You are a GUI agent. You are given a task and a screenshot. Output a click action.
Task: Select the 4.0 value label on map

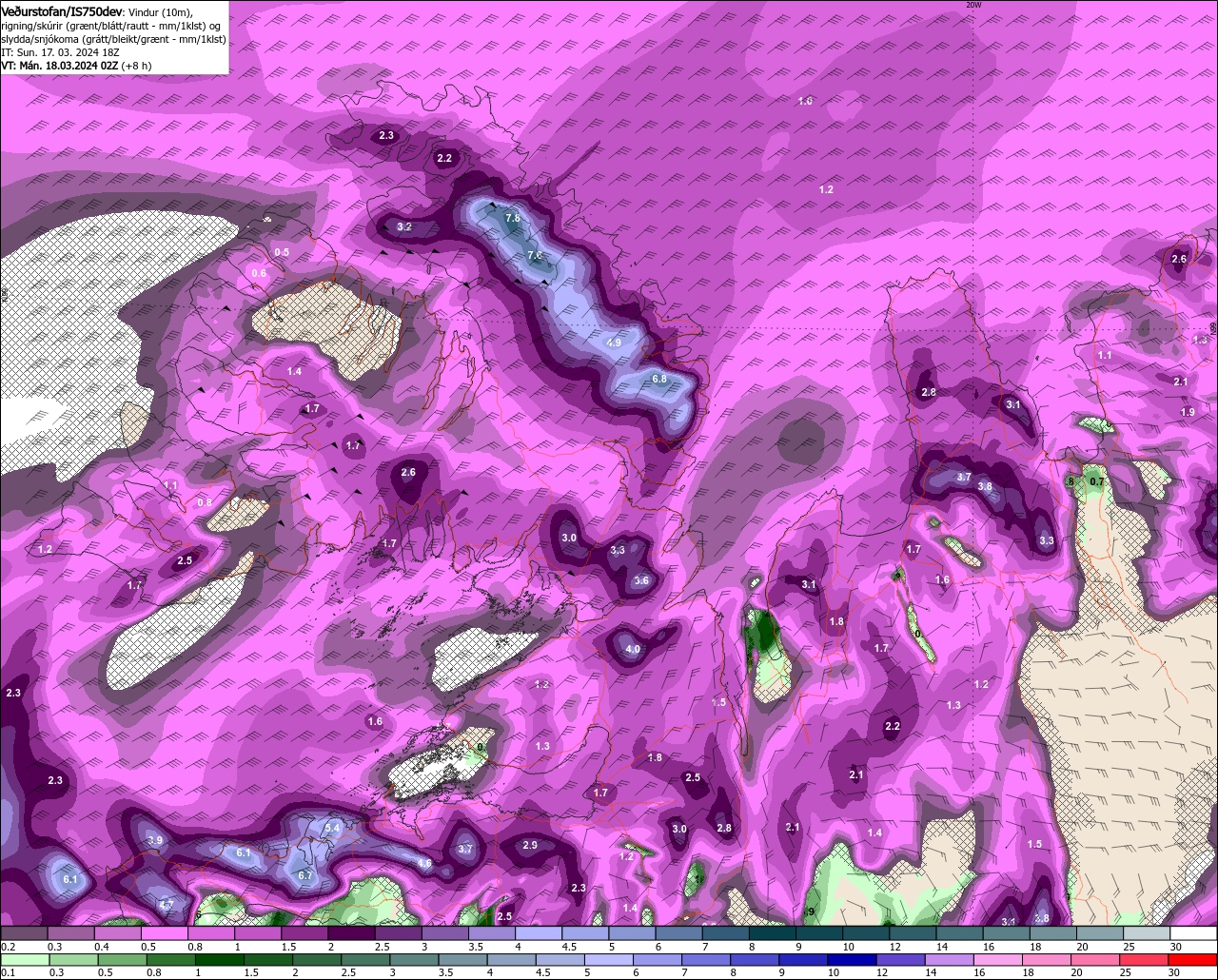[x=633, y=650]
